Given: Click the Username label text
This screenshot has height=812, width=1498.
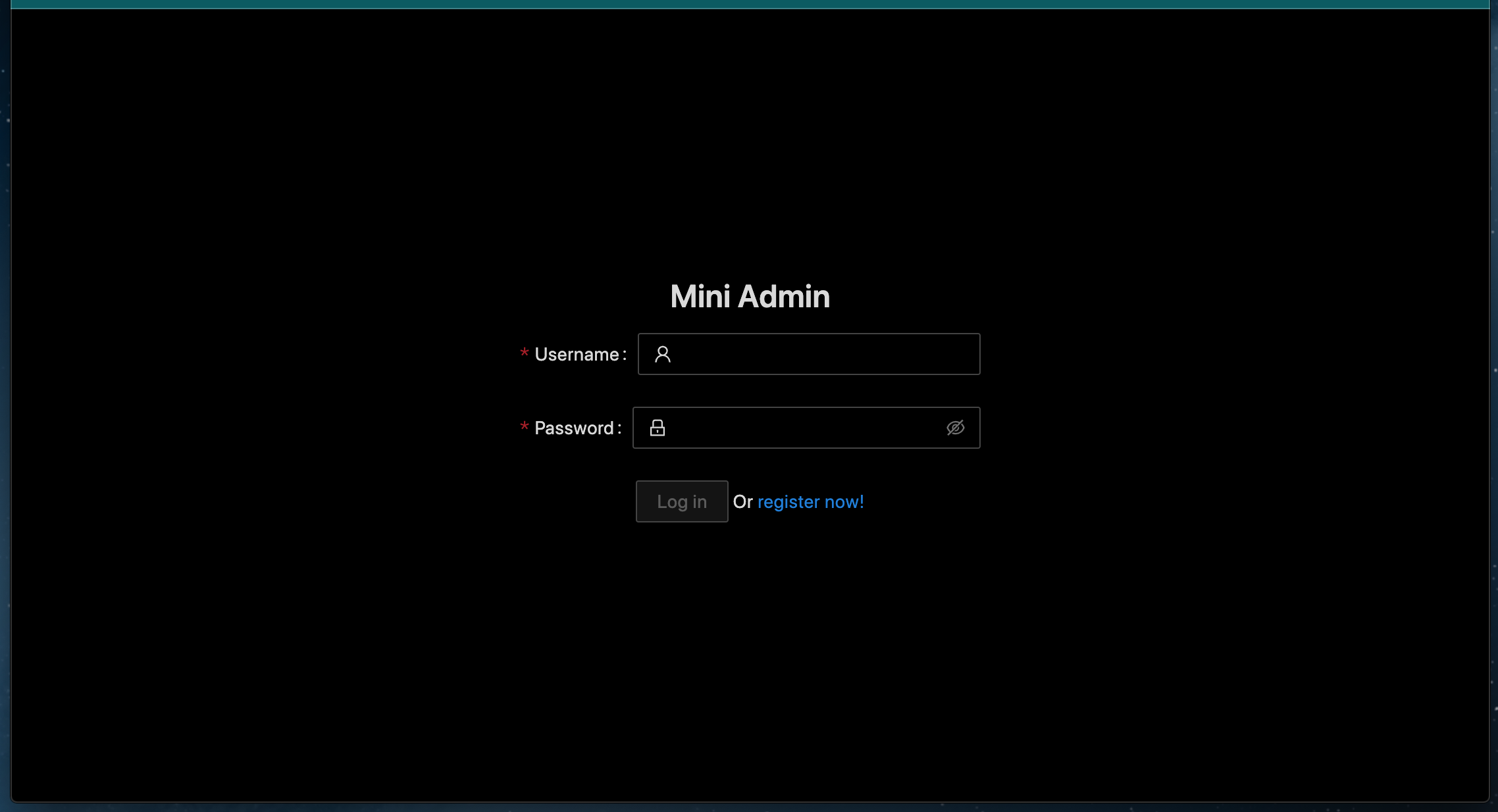Looking at the screenshot, I should click(x=577, y=355).
